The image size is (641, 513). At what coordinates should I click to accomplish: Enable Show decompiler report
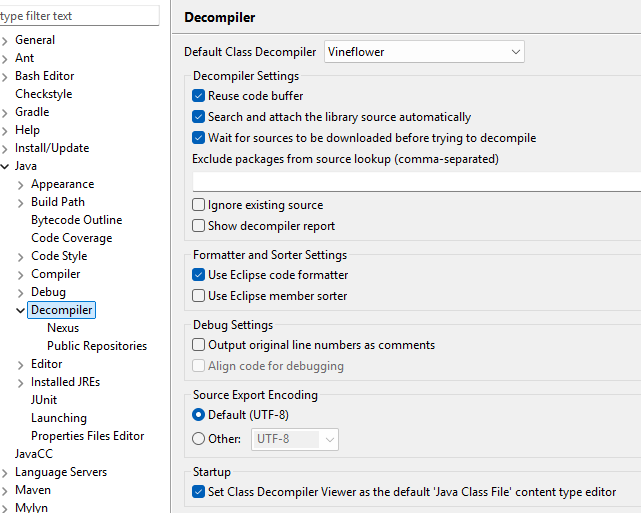[199, 226]
